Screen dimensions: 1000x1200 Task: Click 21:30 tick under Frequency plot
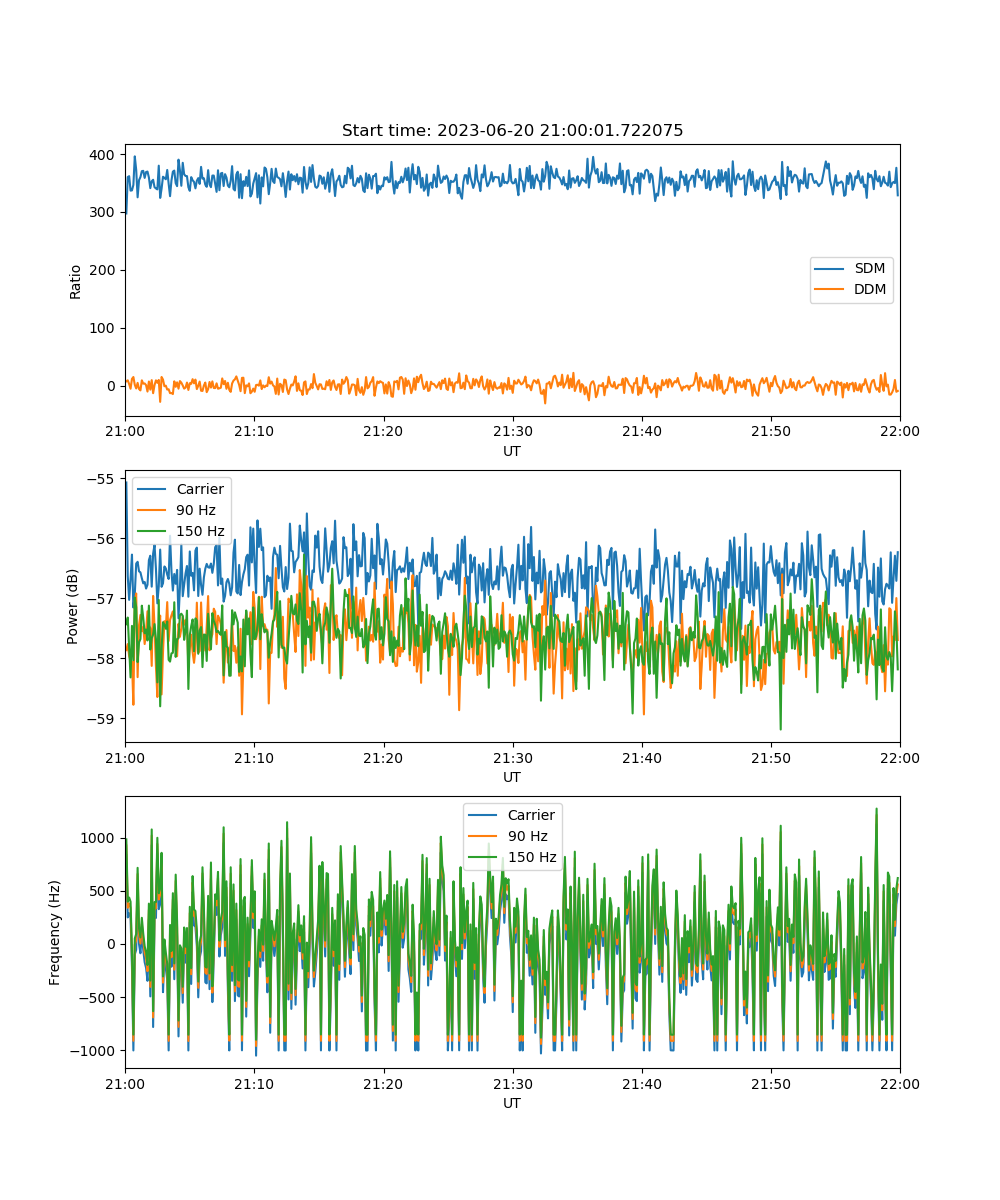pos(512,1084)
